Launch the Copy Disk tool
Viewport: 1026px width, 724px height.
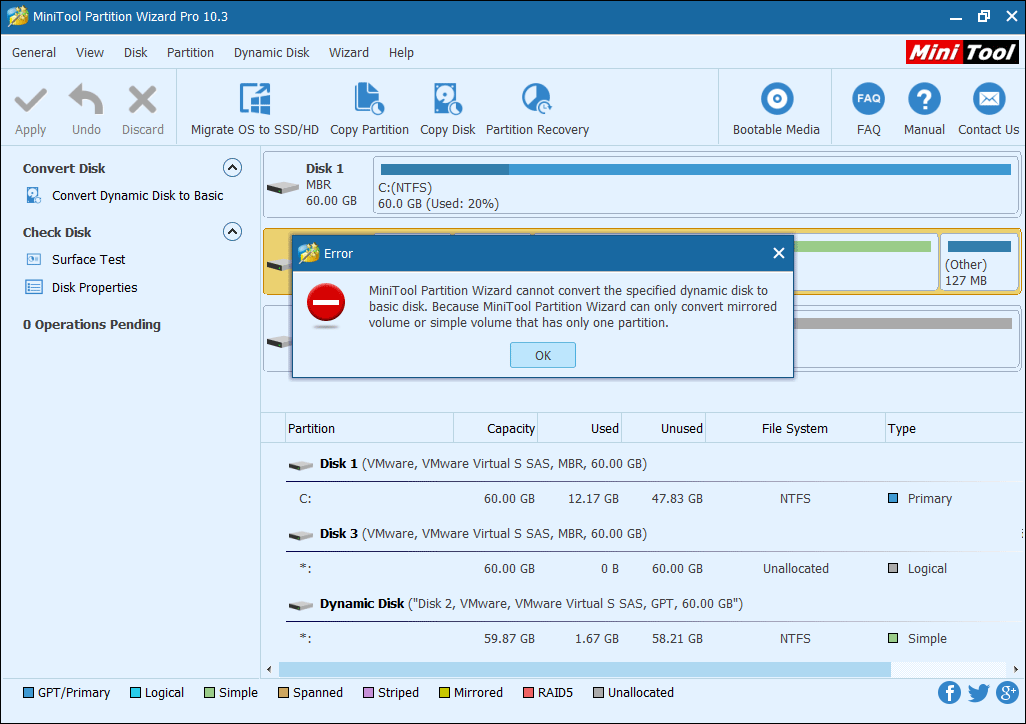click(447, 100)
